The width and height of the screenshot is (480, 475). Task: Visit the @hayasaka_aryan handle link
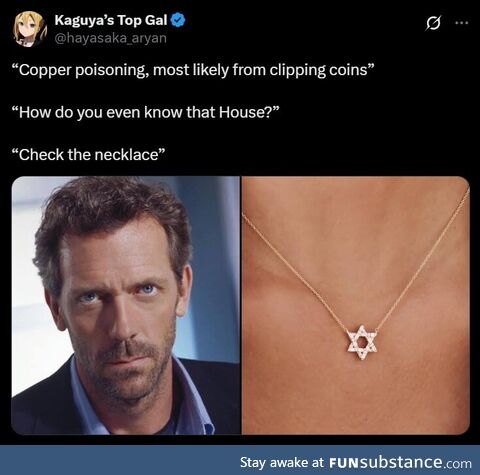110,38
